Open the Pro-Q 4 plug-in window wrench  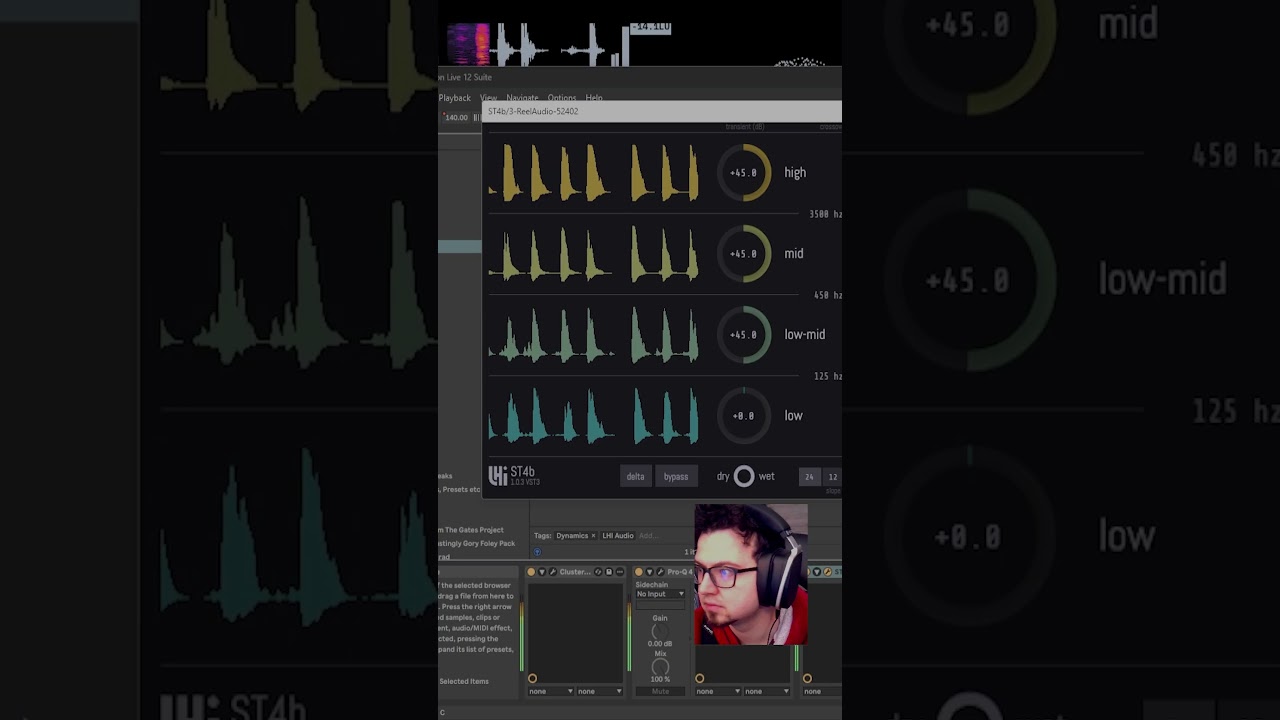pos(660,572)
